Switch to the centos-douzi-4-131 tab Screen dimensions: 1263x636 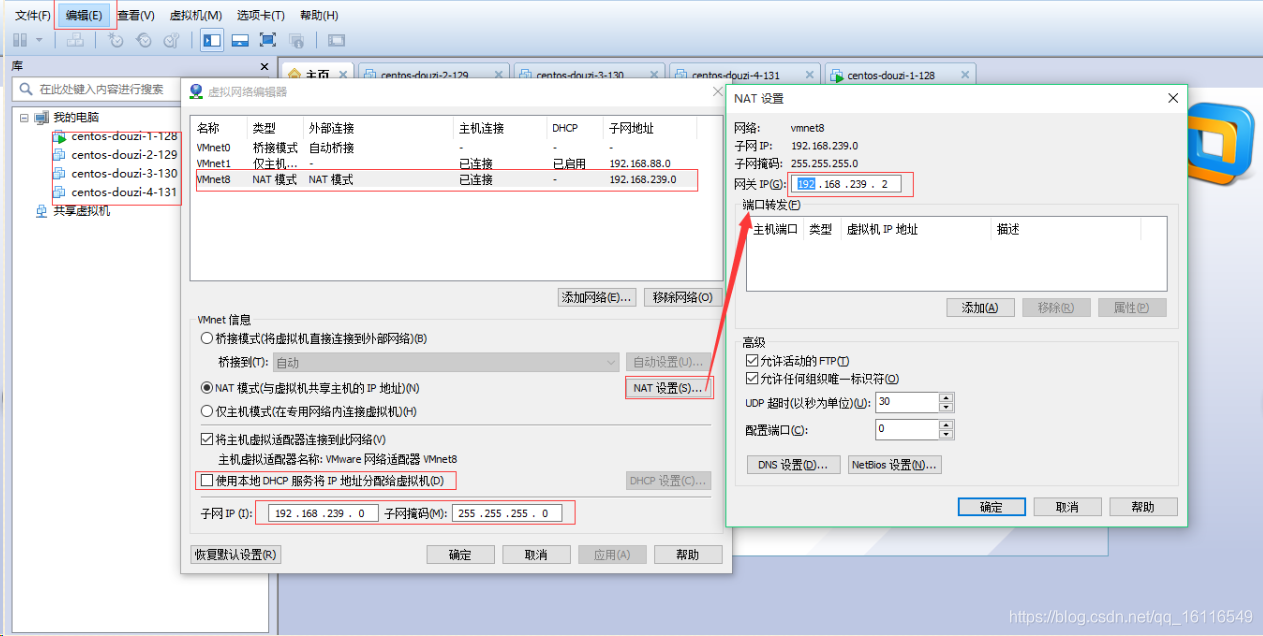pos(743,75)
